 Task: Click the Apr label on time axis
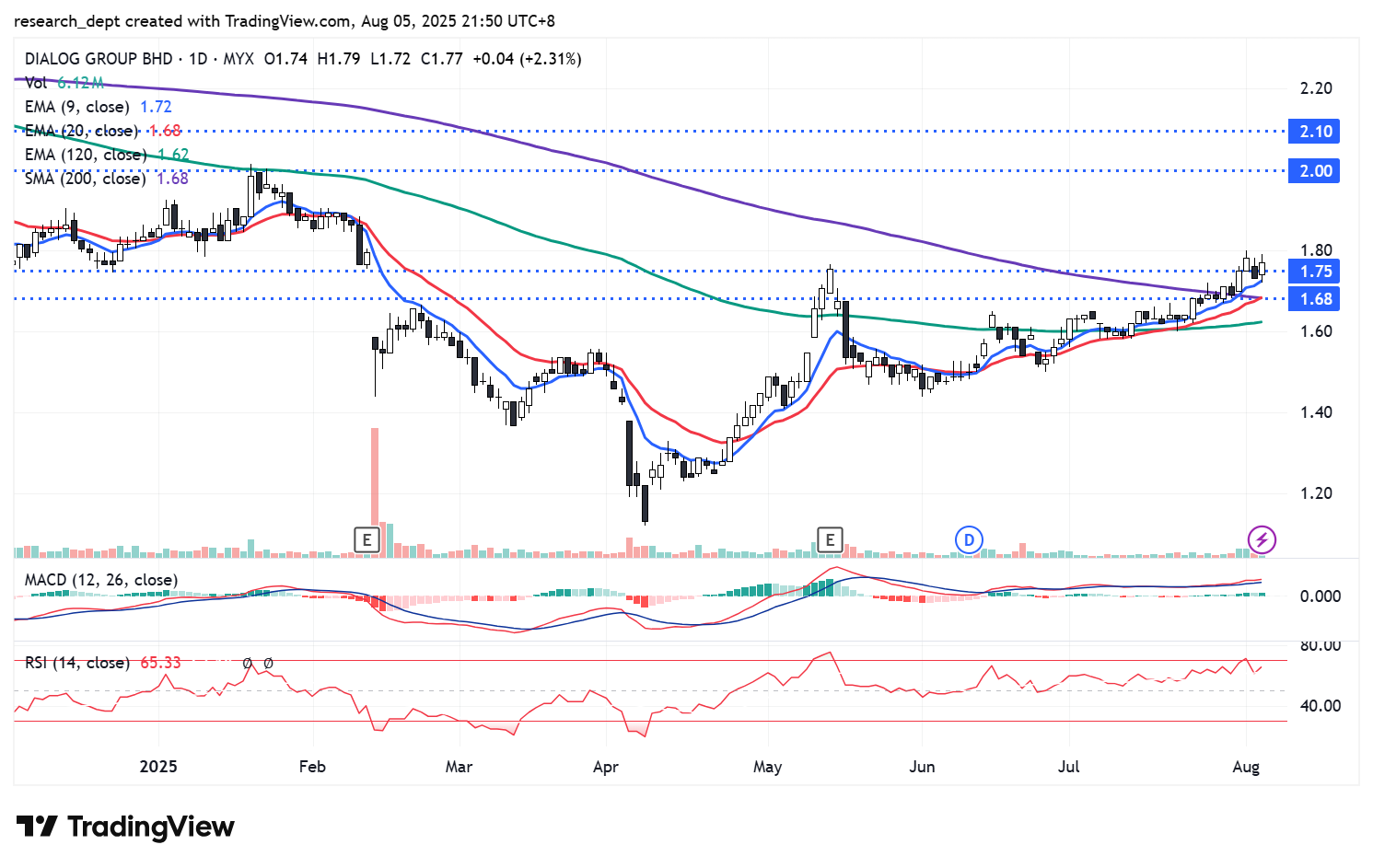pos(605,767)
